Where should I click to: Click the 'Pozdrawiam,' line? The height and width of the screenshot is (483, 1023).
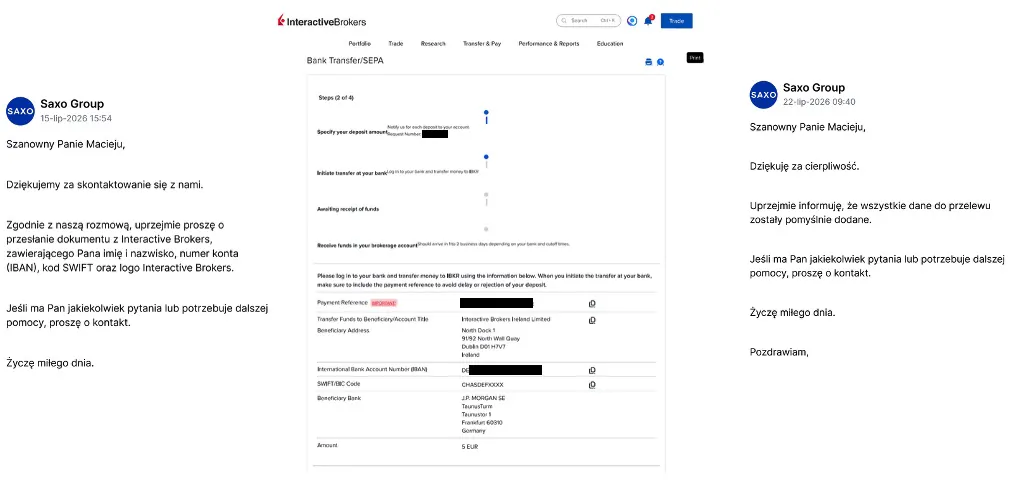[779, 352]
